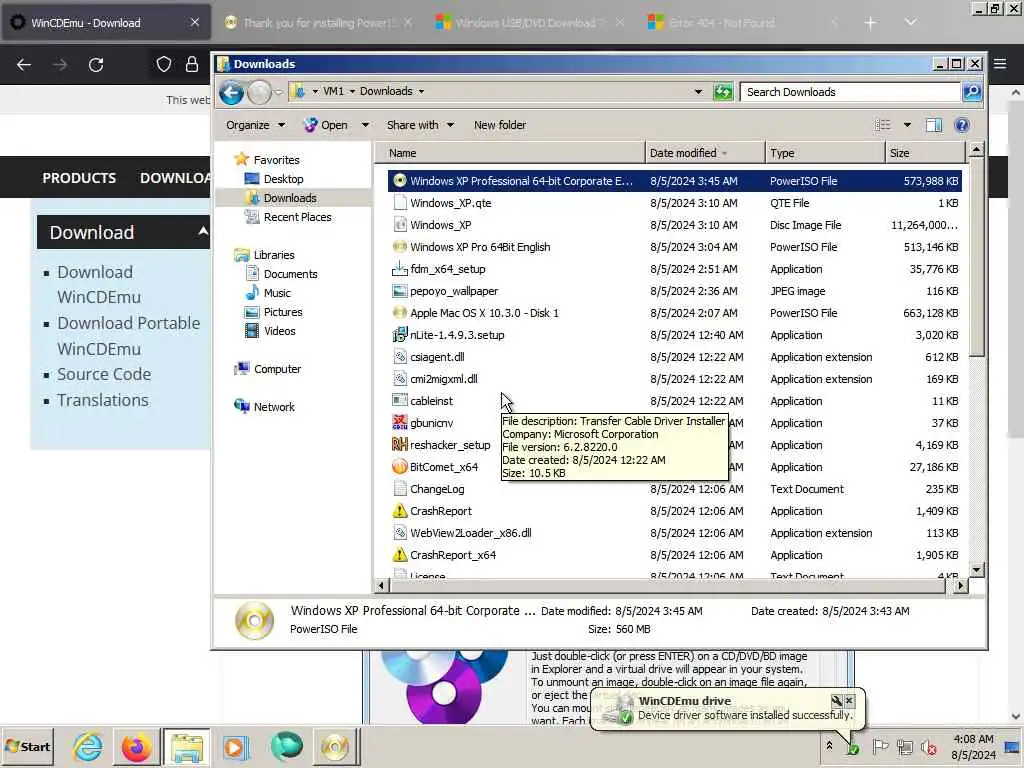The image size is (1024, 768).
Task: Switch to the Windows USB/DVD Download tab
Action: pyautogui.click(x=530, y=23)
